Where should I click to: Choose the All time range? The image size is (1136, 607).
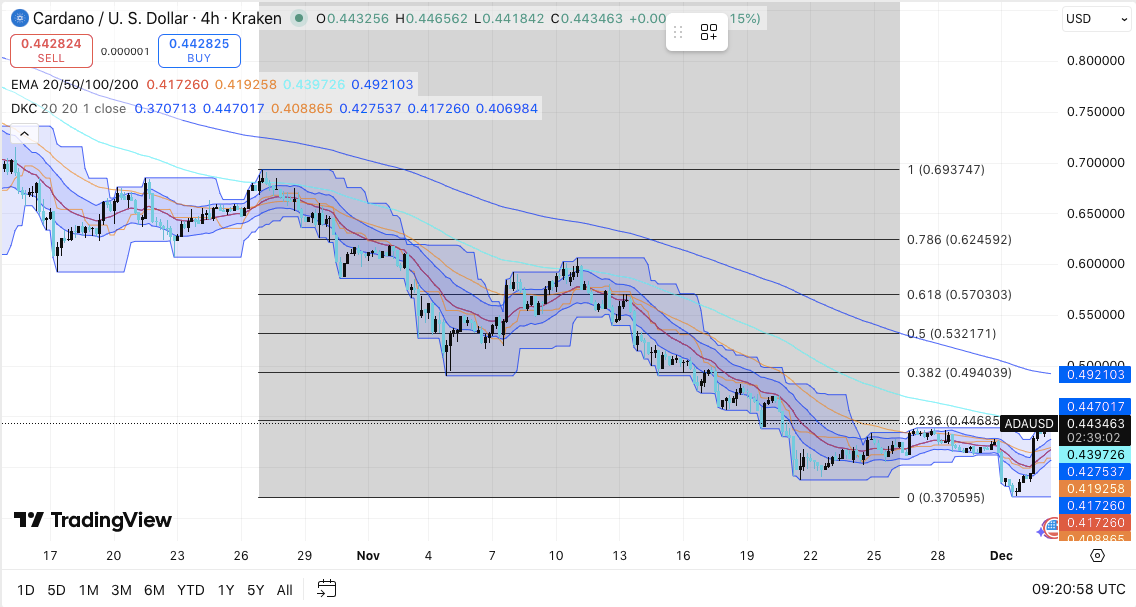(284, 590)
